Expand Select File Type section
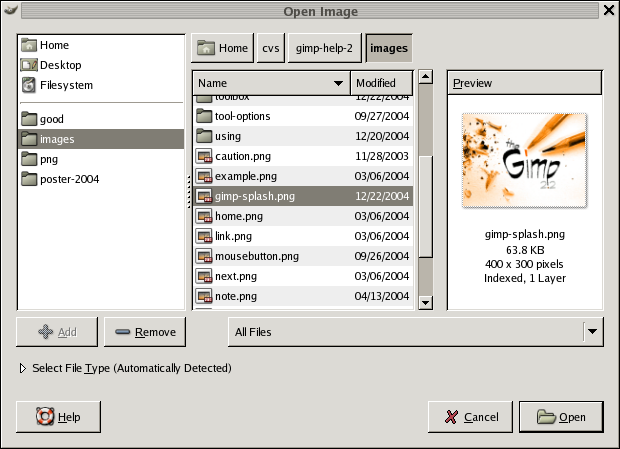The height and width of the screenshot is (449, 620). (24, 368)
